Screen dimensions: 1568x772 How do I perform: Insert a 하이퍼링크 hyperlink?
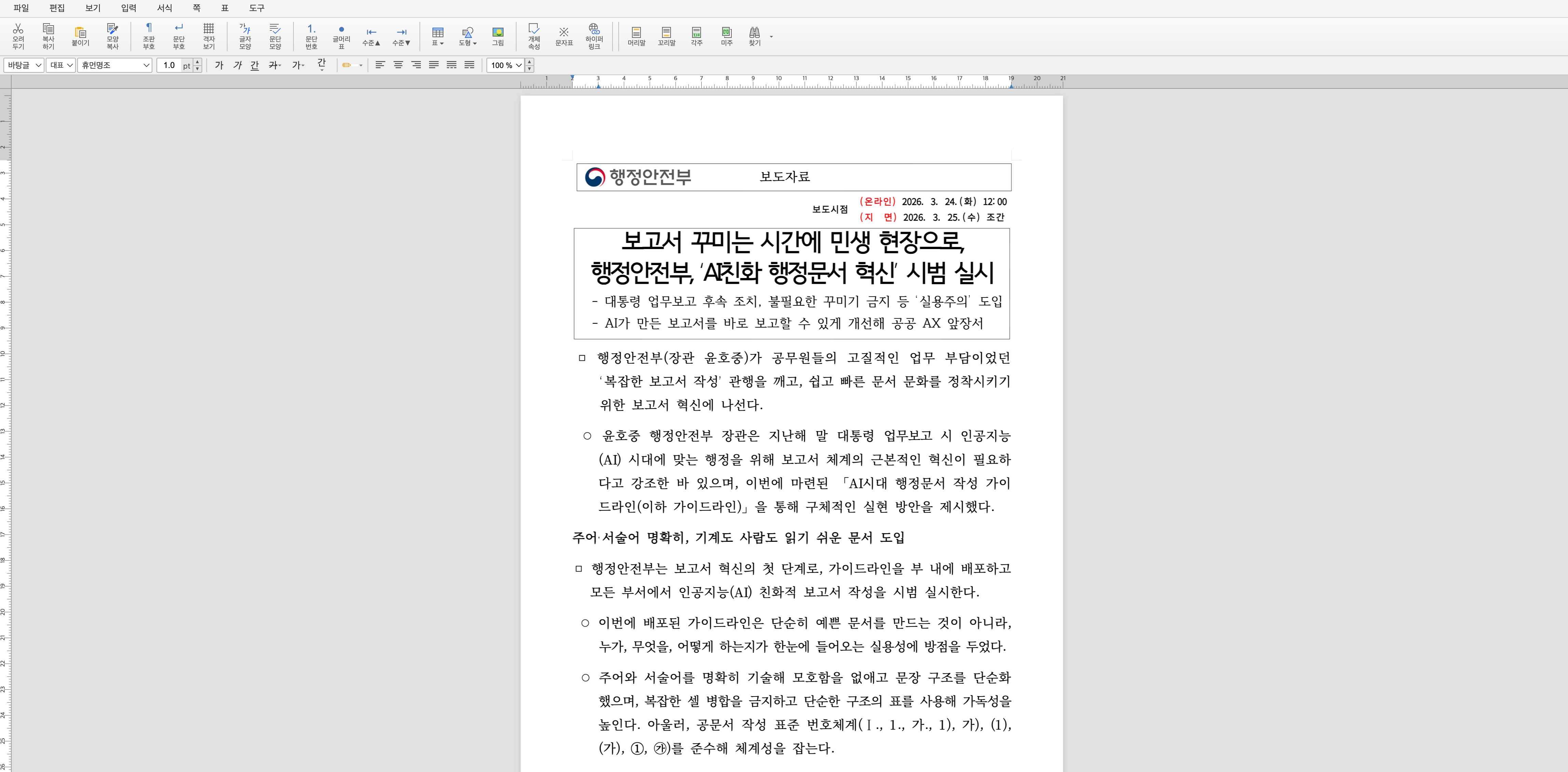pos(594,36)
